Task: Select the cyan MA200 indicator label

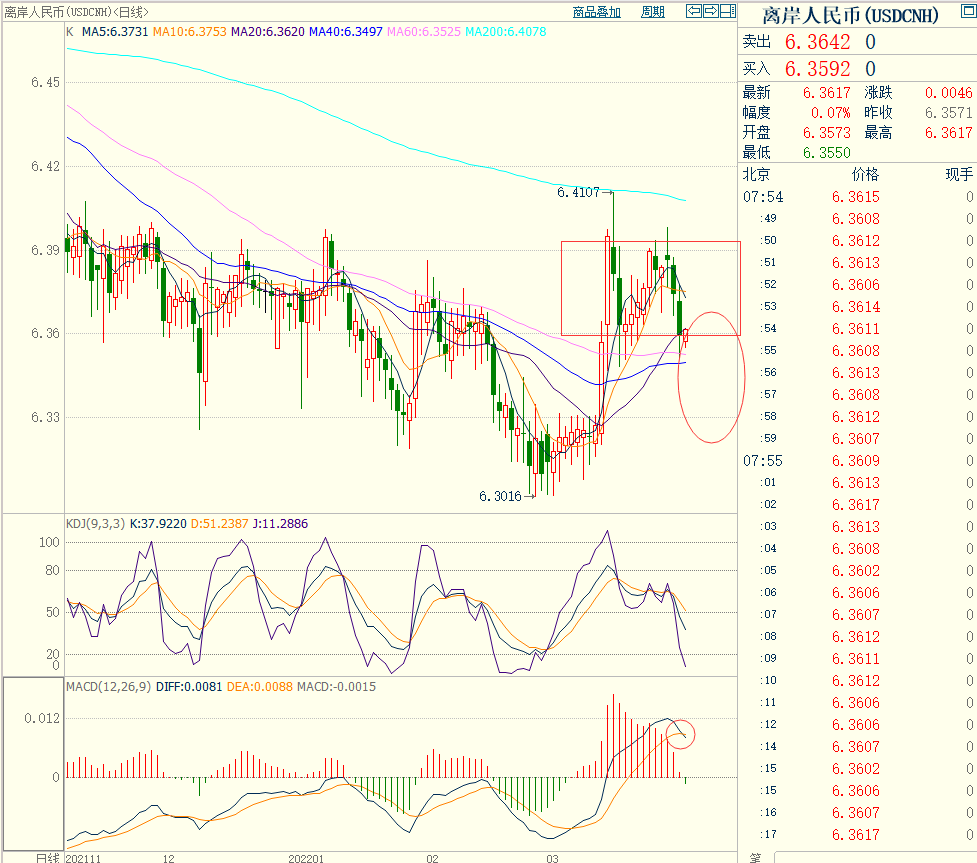Action: click(504, 32)
